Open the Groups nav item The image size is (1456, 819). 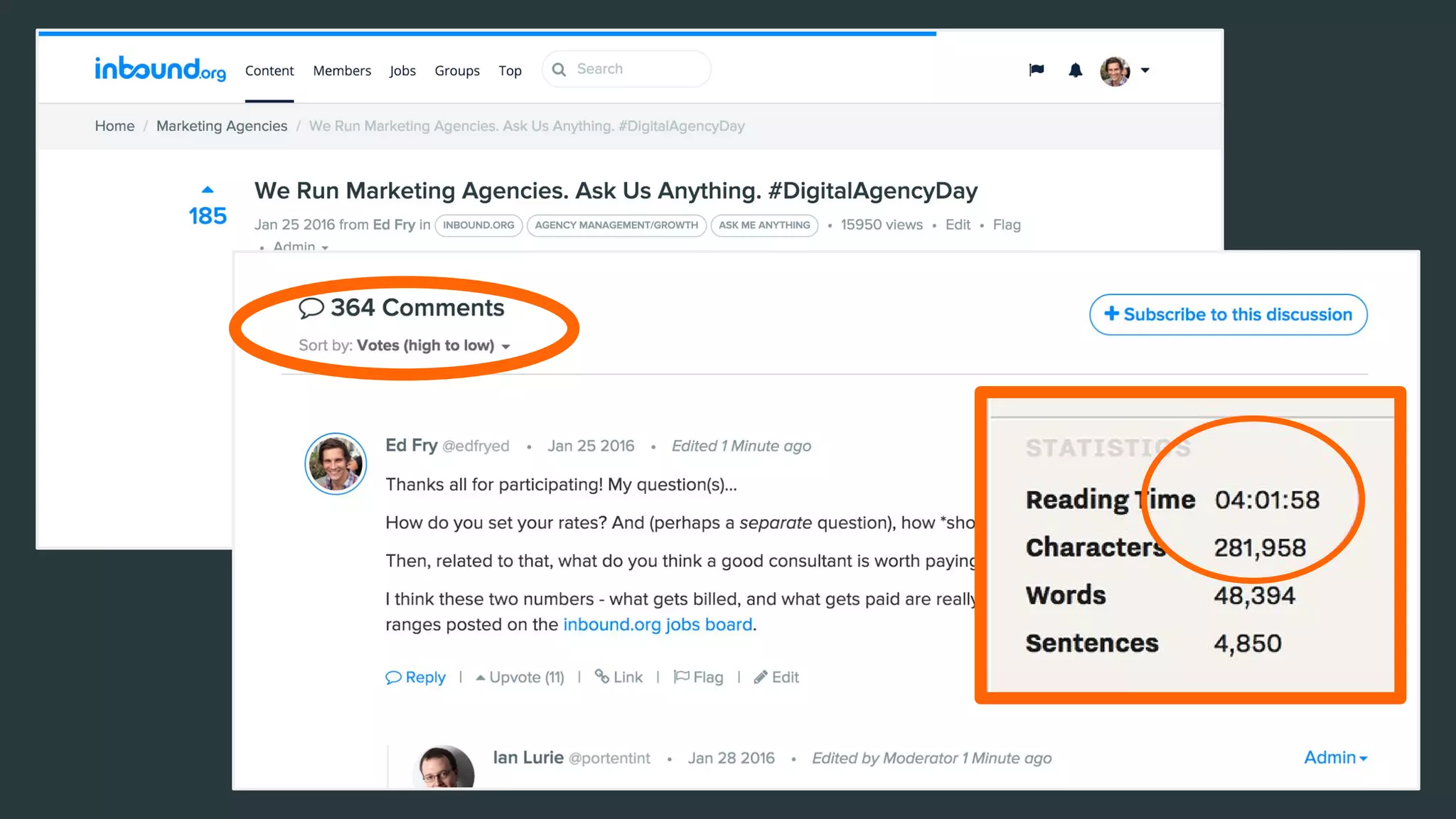457,70
